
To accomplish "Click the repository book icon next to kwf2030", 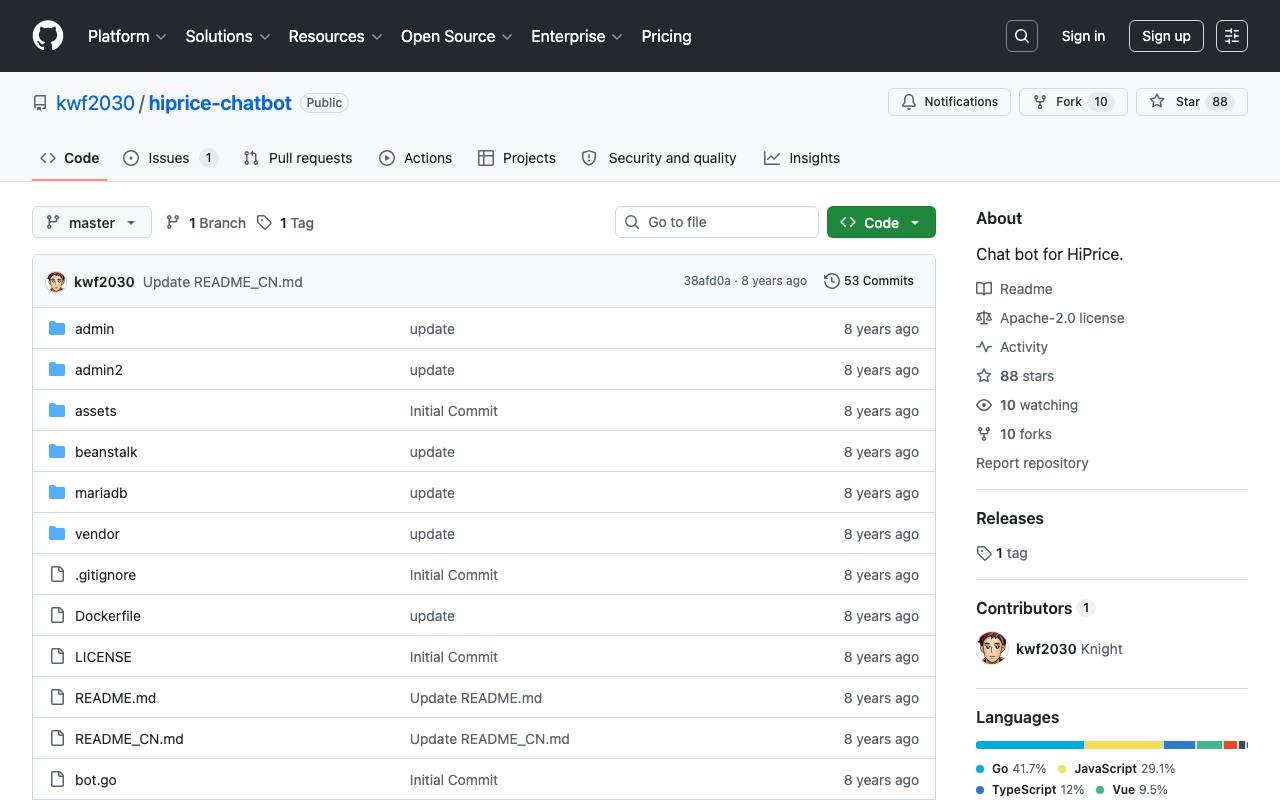I will tap(40, 103).
